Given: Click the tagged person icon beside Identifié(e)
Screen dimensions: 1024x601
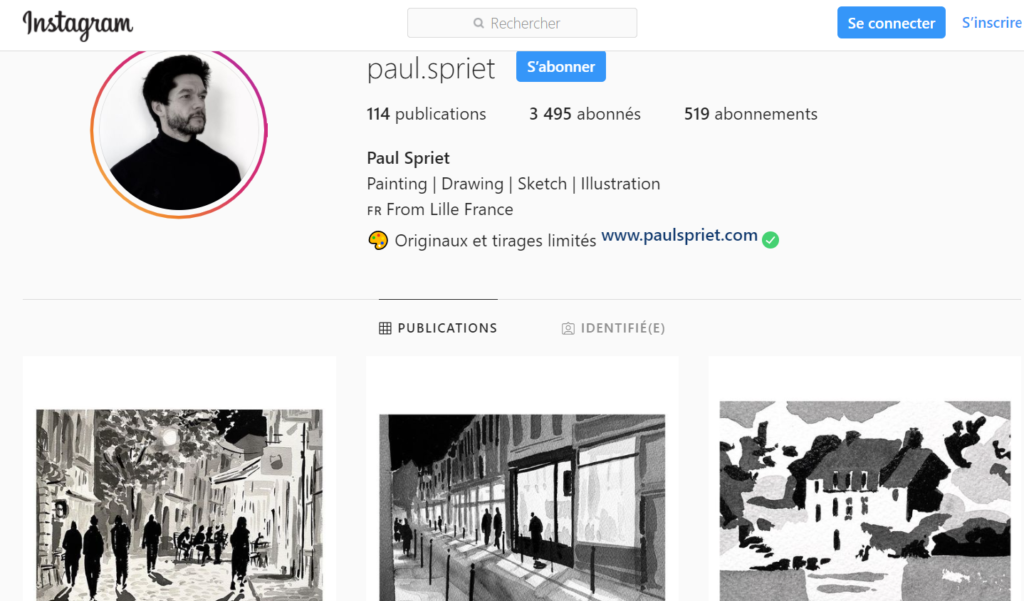Looking at the screenshot, I should (x=568, y=329).
